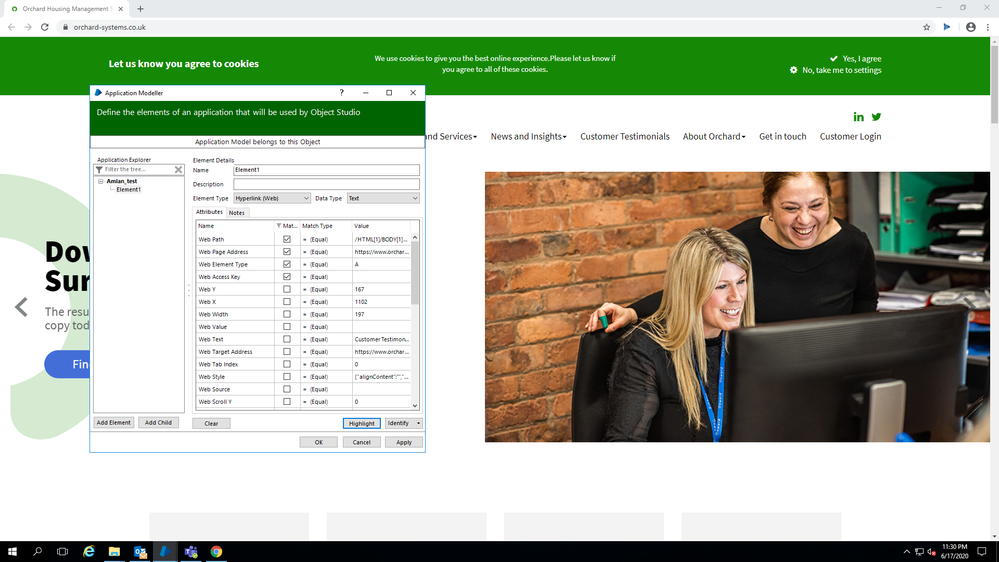The width and height of the screenshot is (999, 562).
Task: Open the About Orchard menu
Action: tap(713, 137)
